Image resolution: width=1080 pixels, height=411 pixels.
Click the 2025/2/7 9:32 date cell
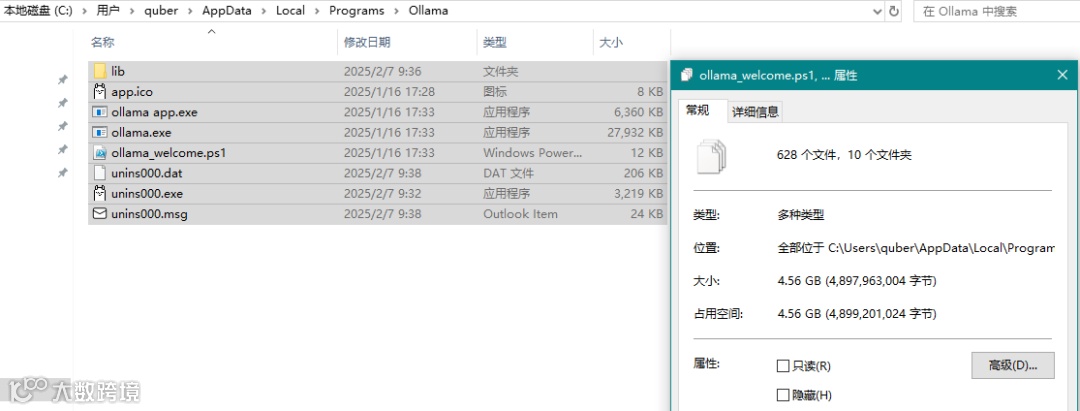382,193
